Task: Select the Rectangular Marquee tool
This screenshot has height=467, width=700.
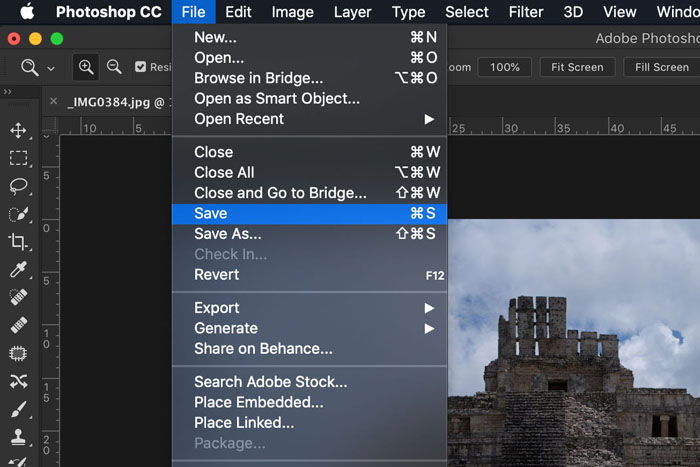Action: tap(18, 158)
